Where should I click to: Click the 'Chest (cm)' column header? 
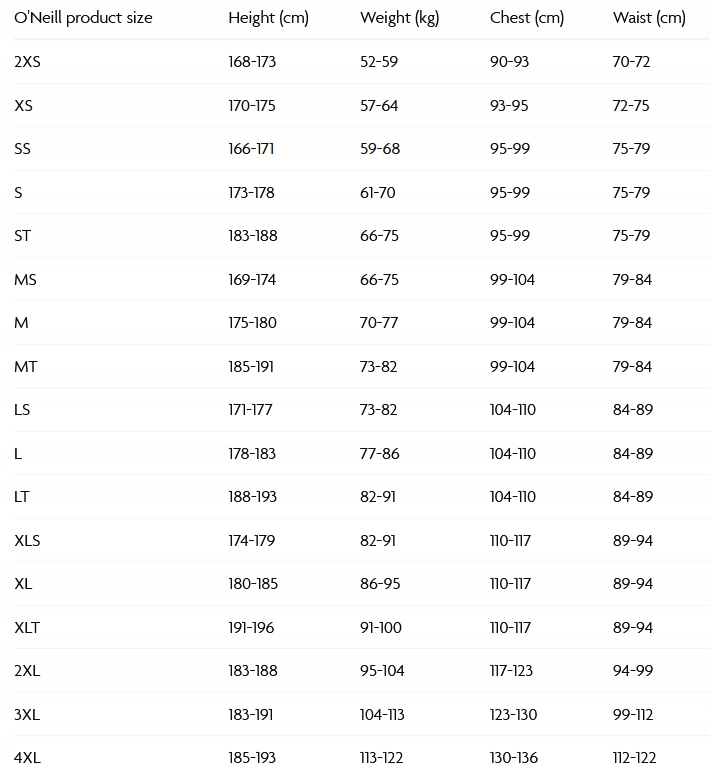pos(527,18)
